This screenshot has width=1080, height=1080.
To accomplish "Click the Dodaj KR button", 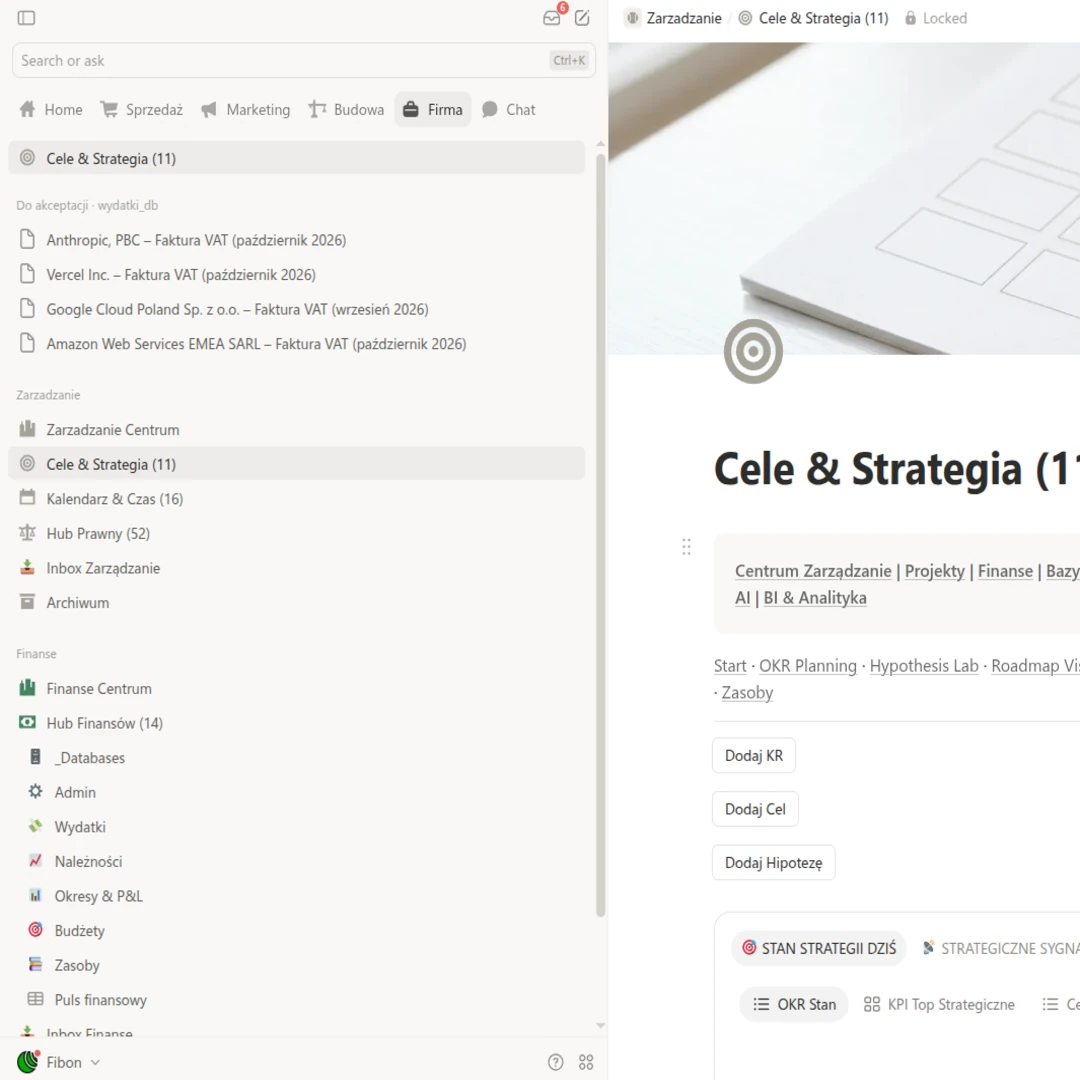I will tap(754, 756).
